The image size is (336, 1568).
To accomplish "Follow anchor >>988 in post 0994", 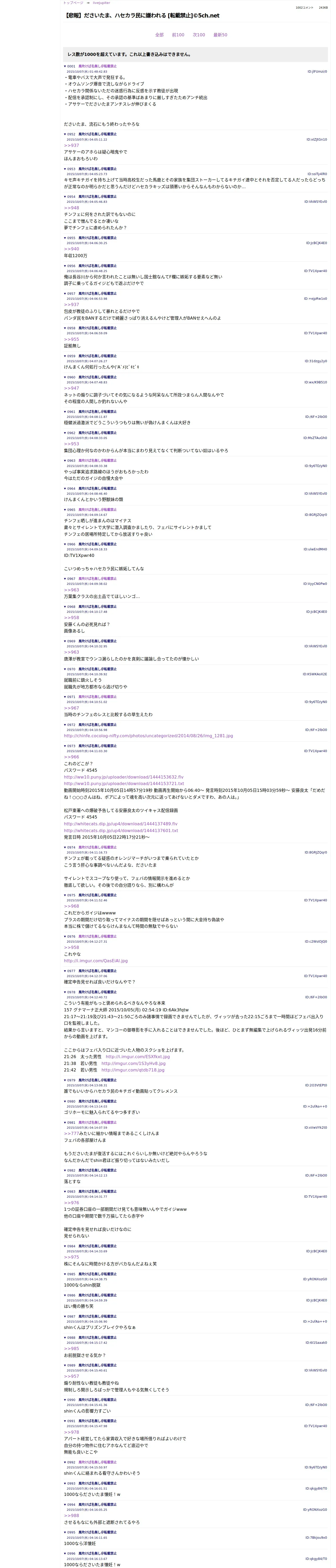I will click(x=71, y=1516).
